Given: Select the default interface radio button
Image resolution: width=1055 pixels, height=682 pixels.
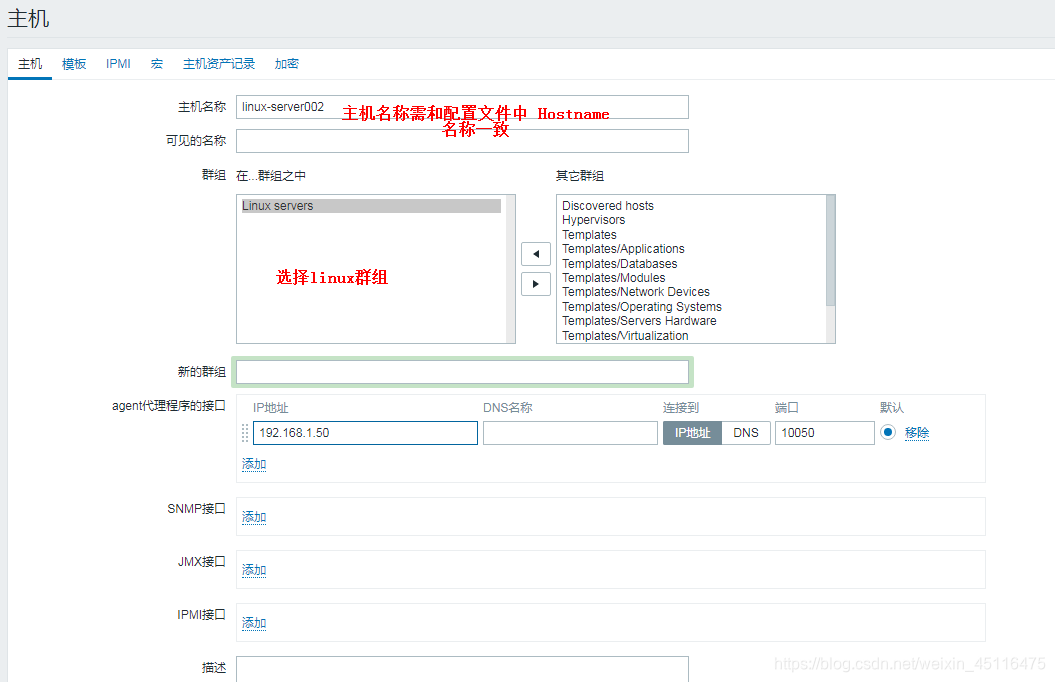Looking at the screenshot, I should click(887, 432).
